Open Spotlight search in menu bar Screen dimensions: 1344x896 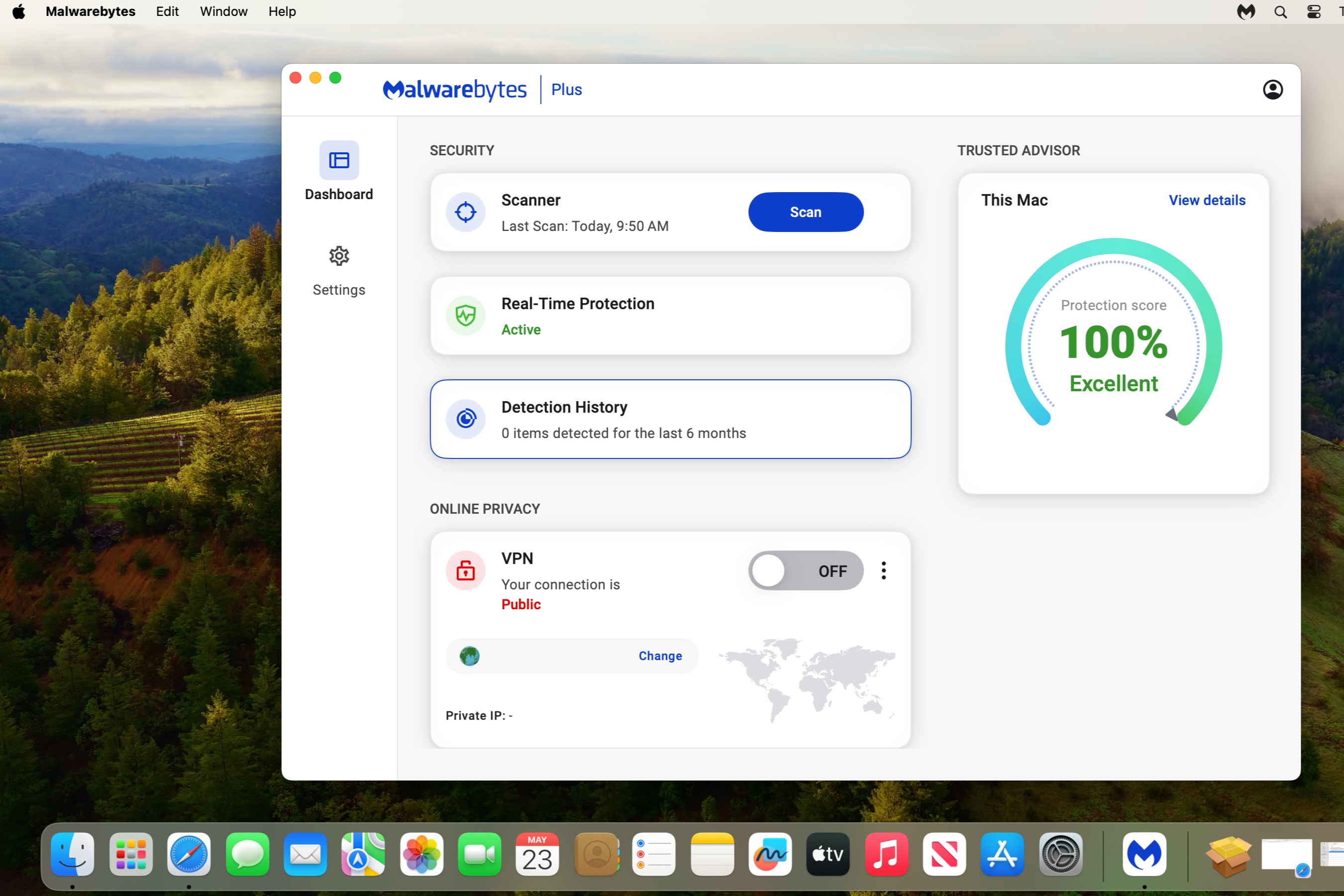point(1280,11)
